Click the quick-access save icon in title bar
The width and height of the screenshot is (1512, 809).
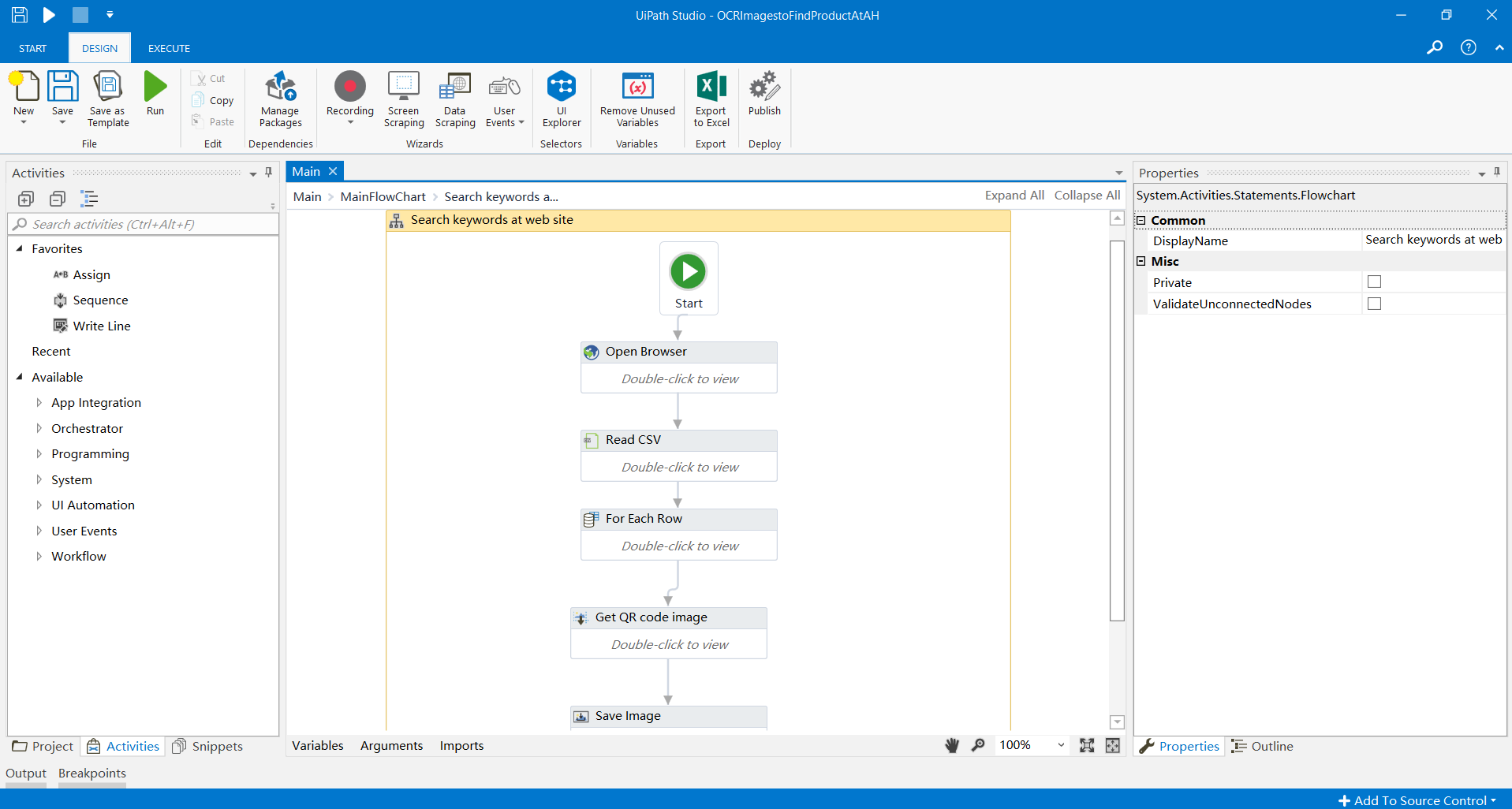pos(20,15)
